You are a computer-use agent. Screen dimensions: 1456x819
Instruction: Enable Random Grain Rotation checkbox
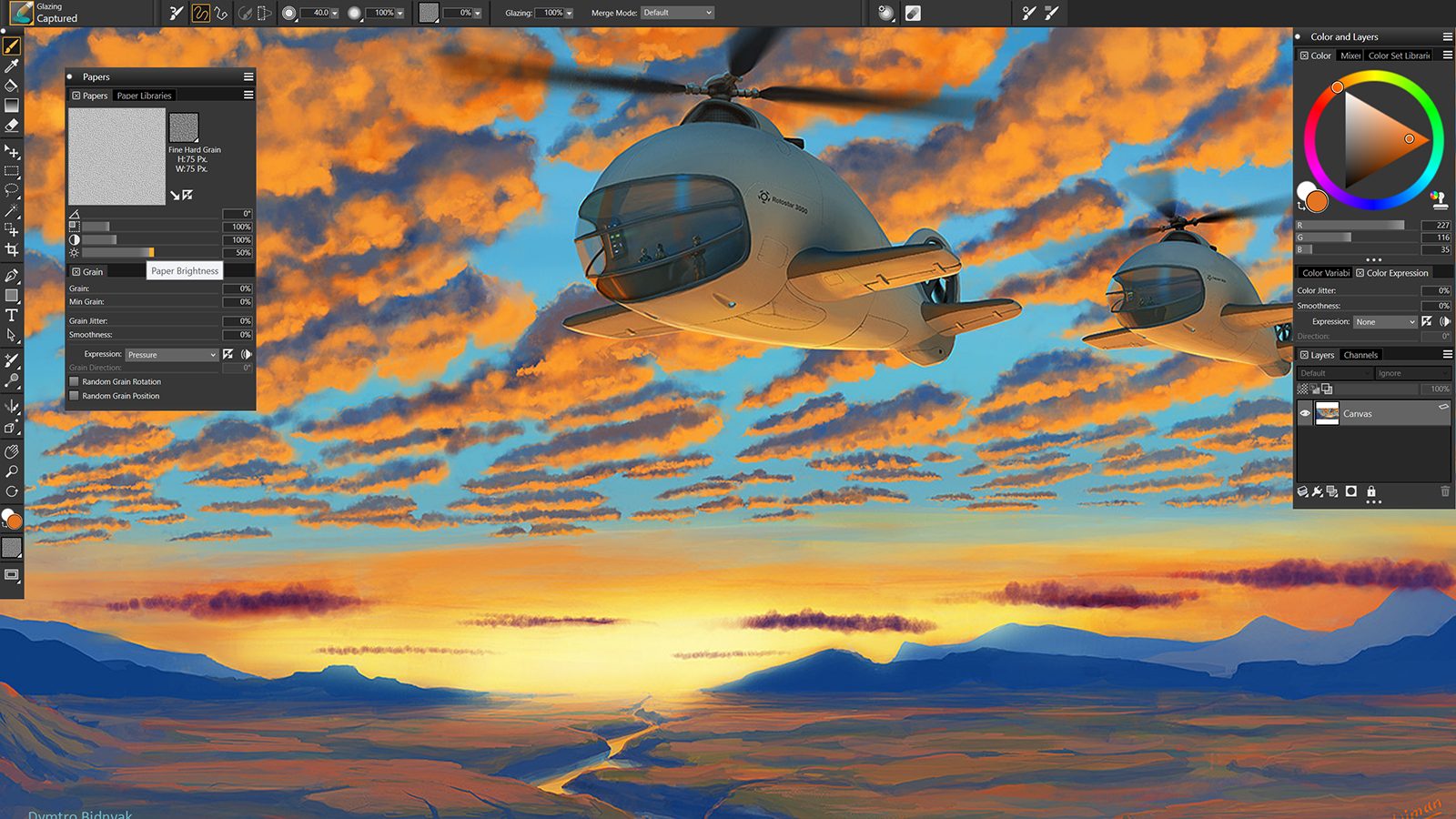point(75,381)
